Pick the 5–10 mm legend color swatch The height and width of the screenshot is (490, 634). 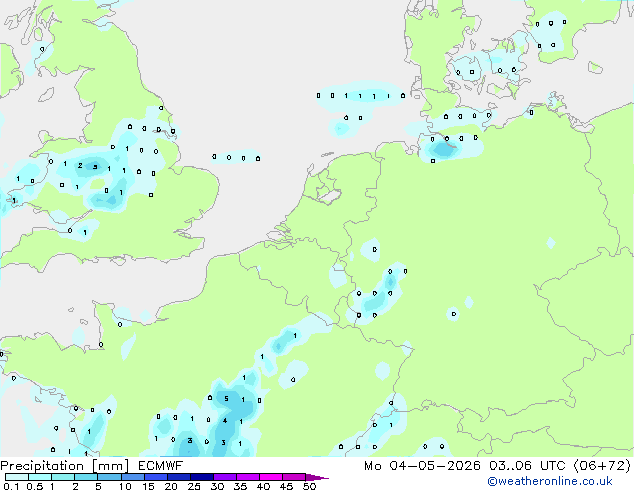tap(109, 477)
